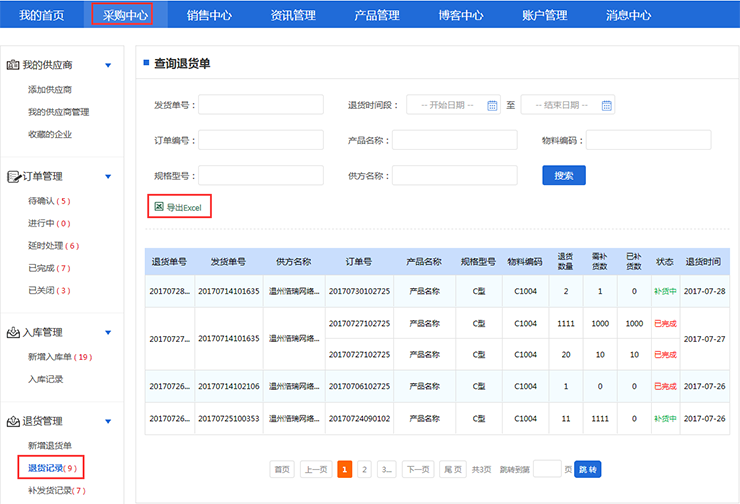Open the 产品管理 tab

pyautogui.click(x=377, y=15)
